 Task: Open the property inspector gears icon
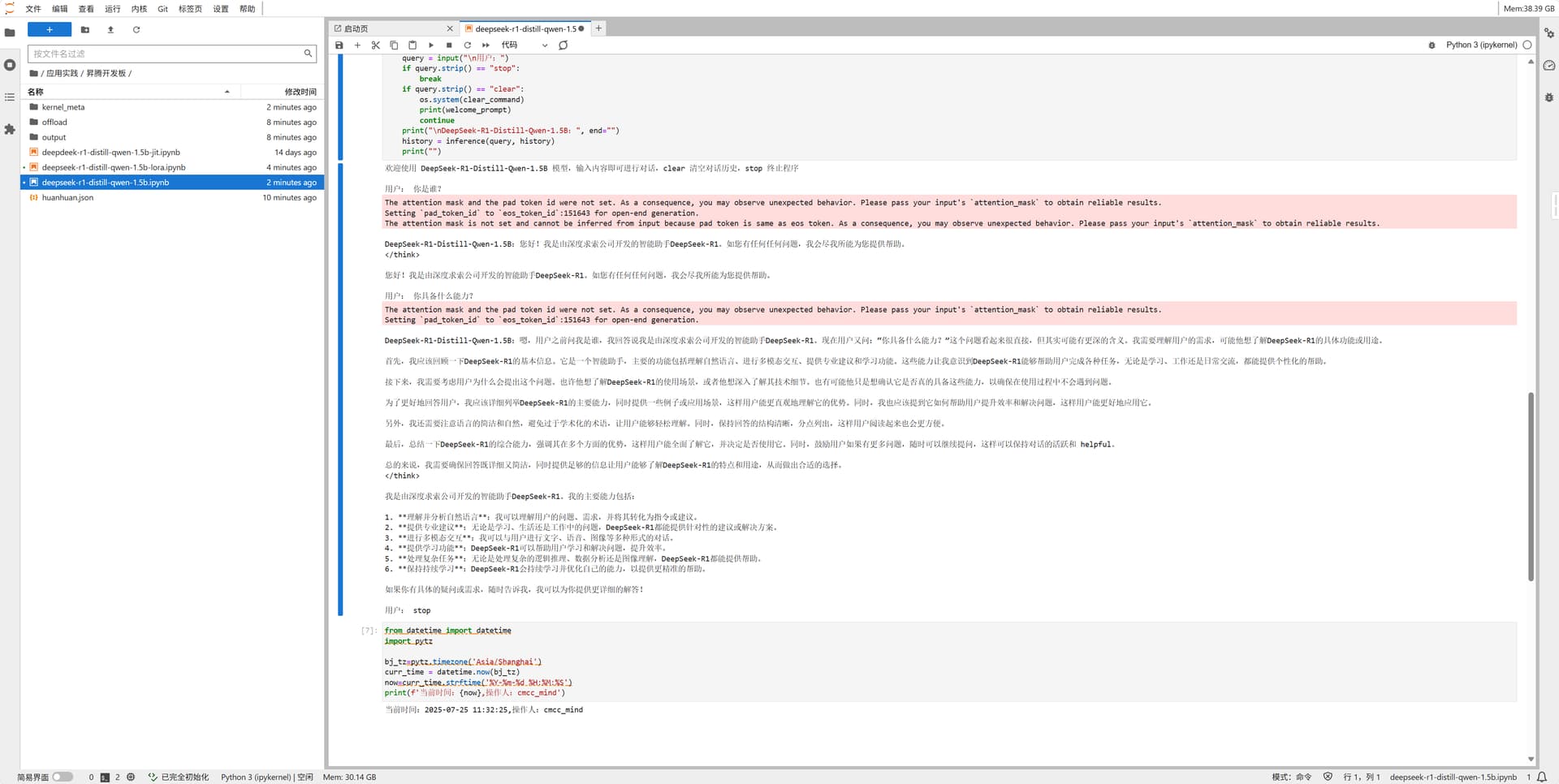click(1548, 33)
